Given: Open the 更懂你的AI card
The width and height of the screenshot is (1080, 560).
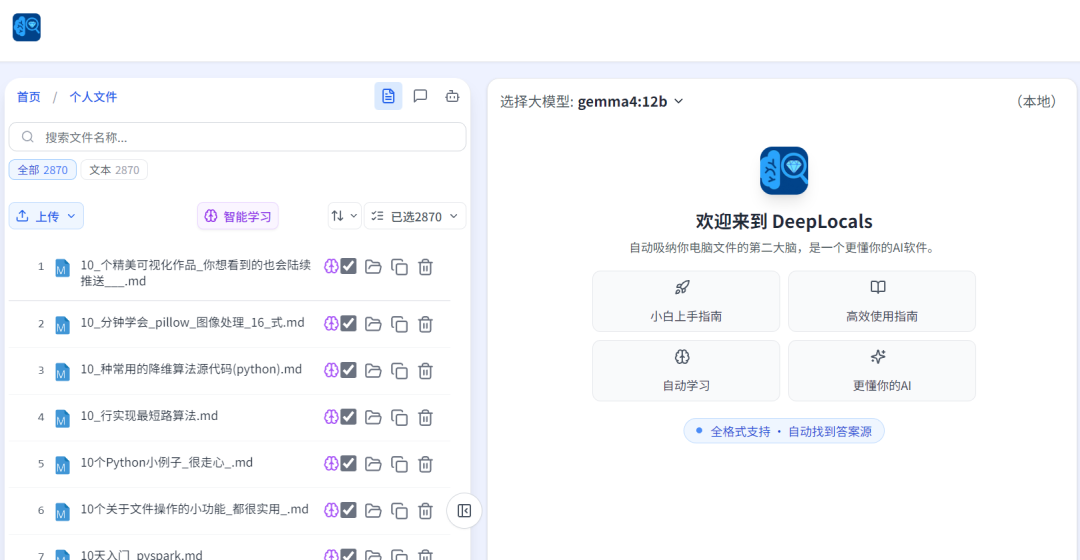Looking at the screenshot, I should coord(882,371).
